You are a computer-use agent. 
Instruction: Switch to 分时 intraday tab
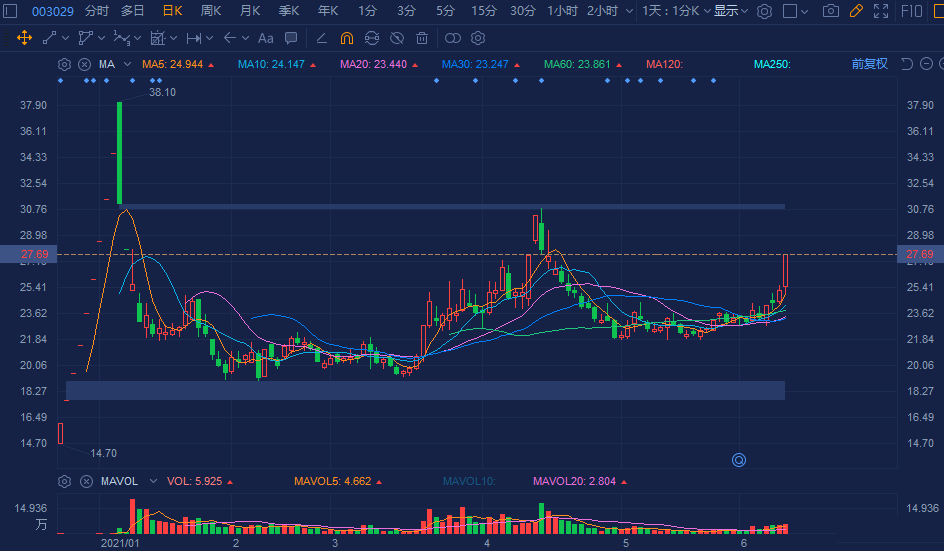pos(97,11)
